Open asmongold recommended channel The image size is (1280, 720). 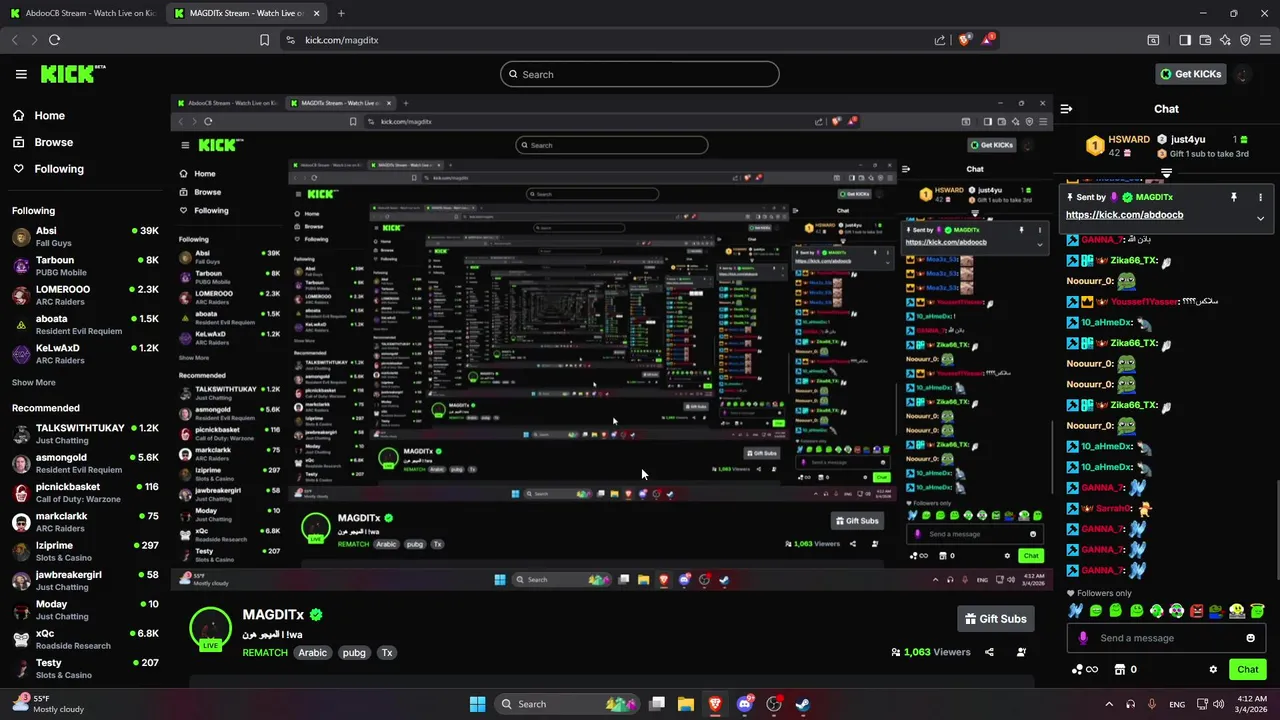click(x=85, y=463)
